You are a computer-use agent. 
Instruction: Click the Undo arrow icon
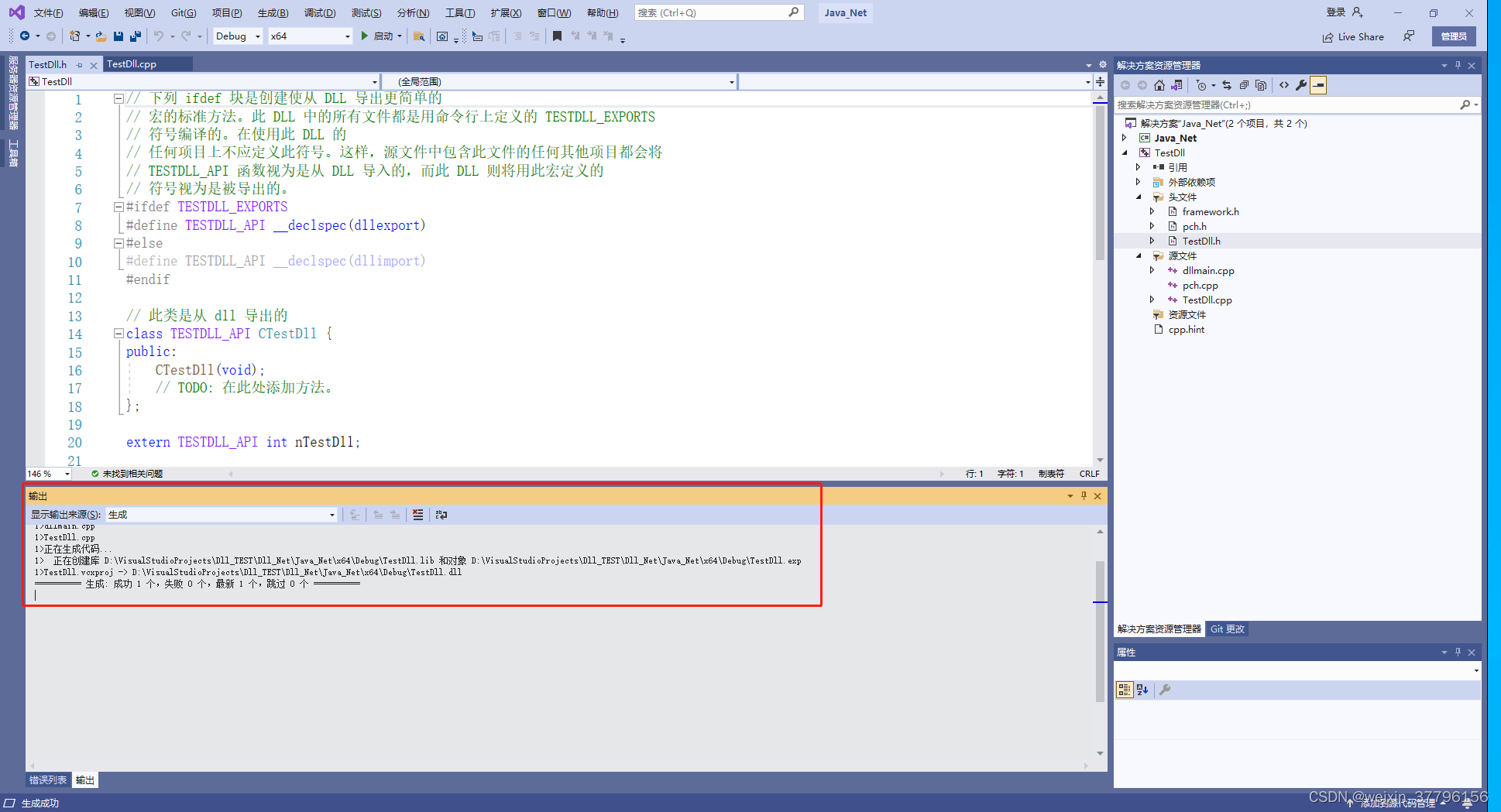click(159, 36)
